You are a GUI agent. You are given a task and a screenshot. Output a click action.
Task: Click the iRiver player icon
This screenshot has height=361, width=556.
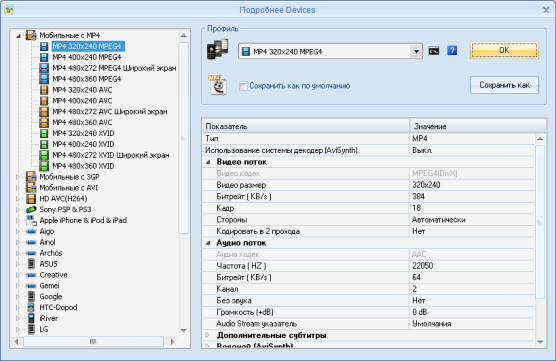click(31, 318)
